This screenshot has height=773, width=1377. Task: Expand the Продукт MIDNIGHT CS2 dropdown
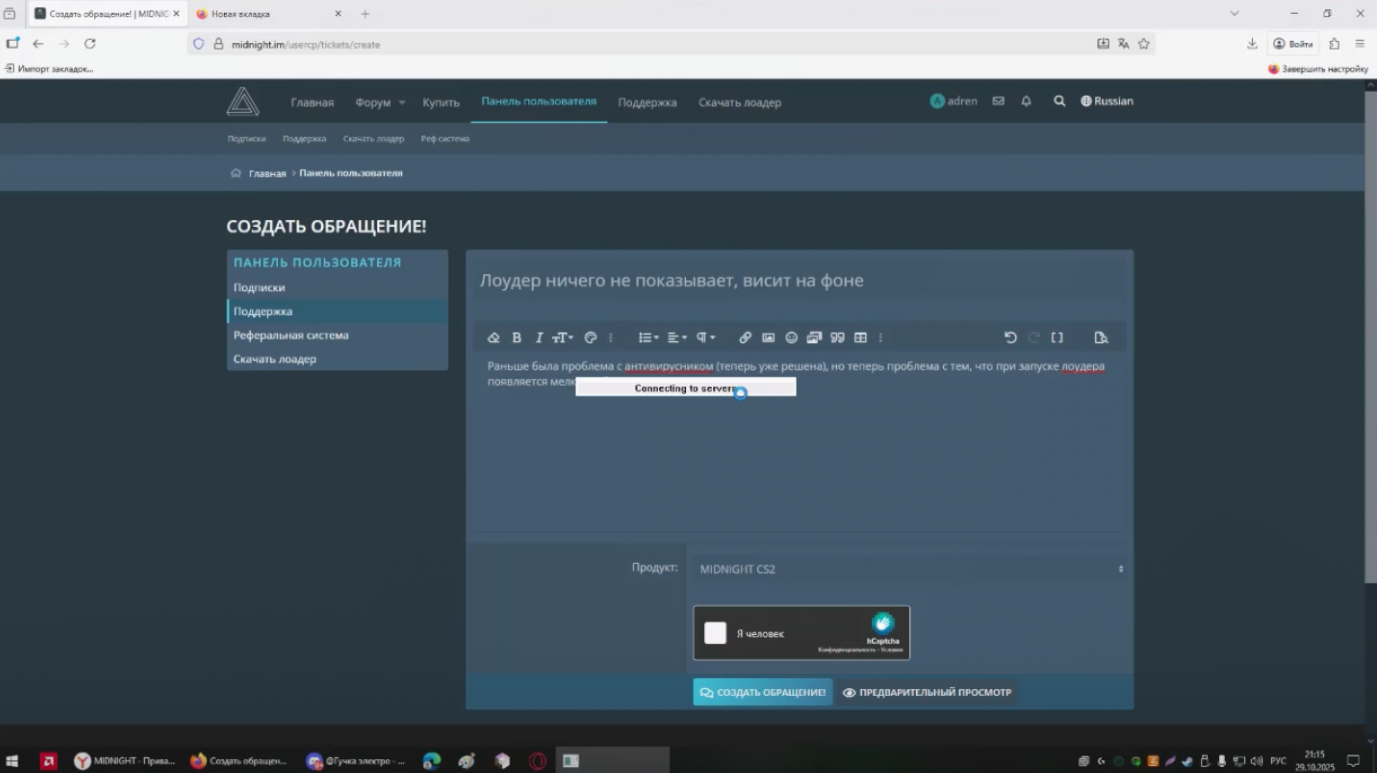point(909,569)
